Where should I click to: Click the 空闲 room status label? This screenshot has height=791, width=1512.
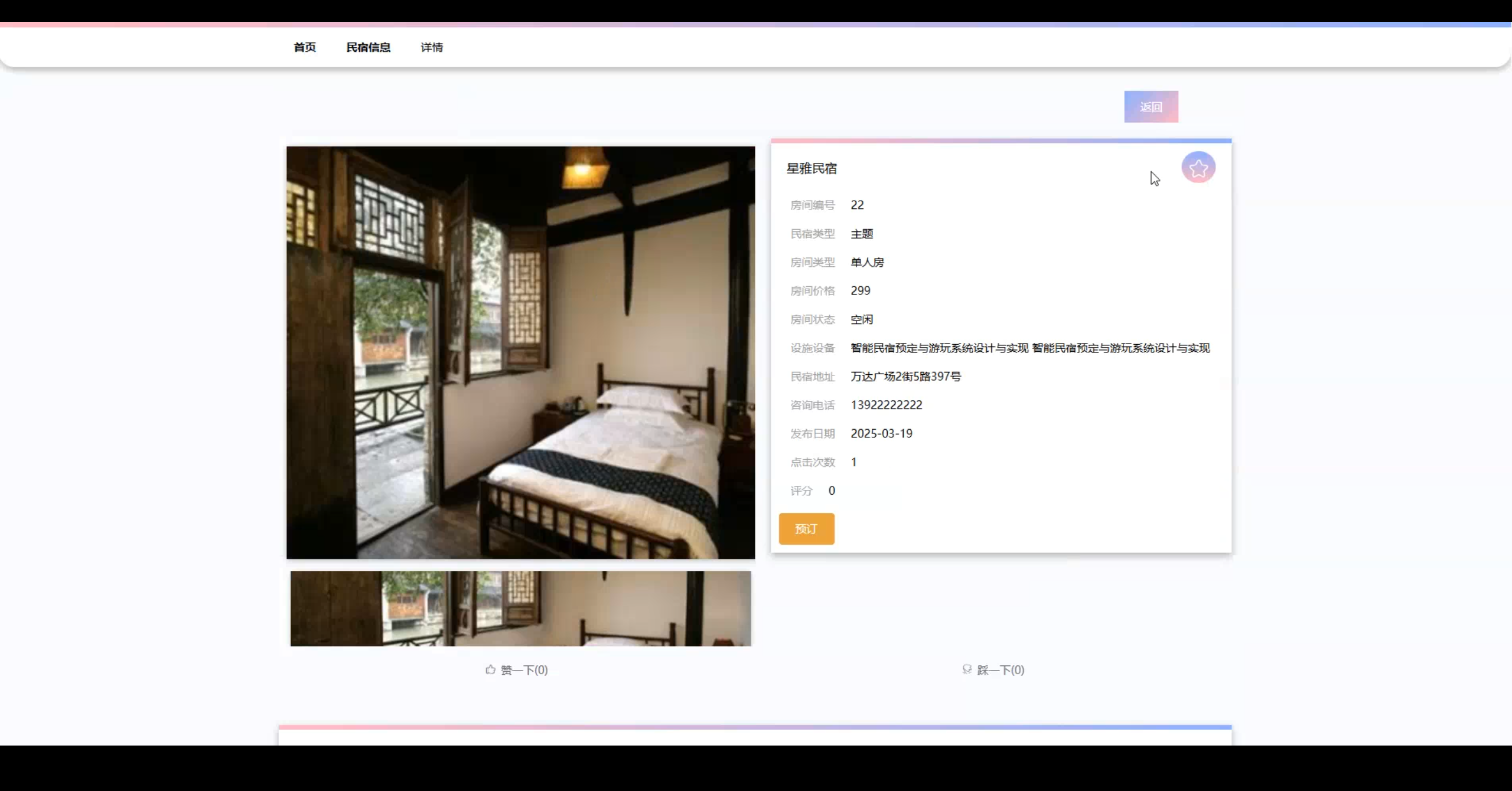(x=862, y=319)
